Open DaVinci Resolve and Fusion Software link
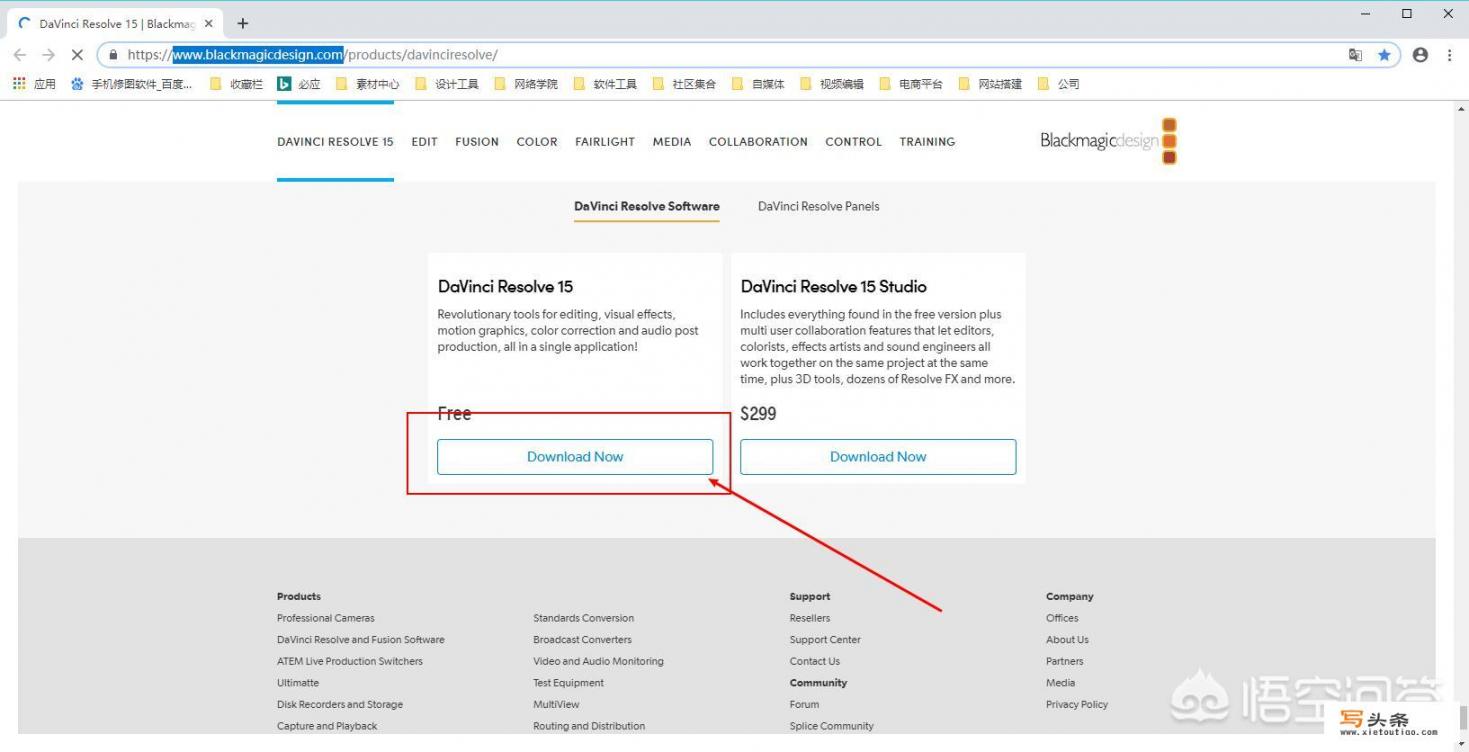Screen dimensions: 1469x752 pos(361,640)
